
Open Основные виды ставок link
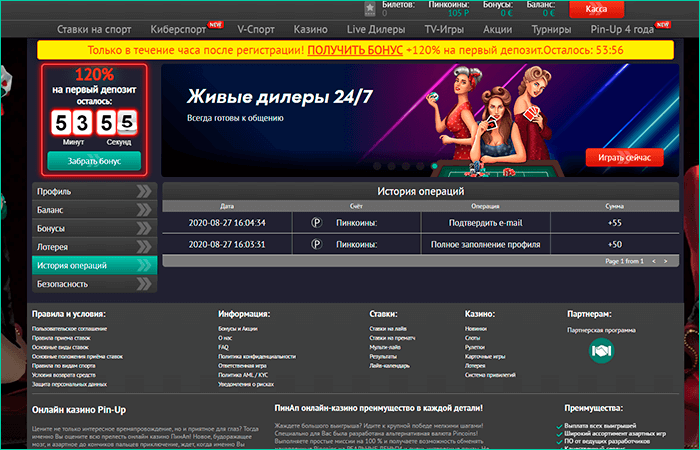click(60, 347)
